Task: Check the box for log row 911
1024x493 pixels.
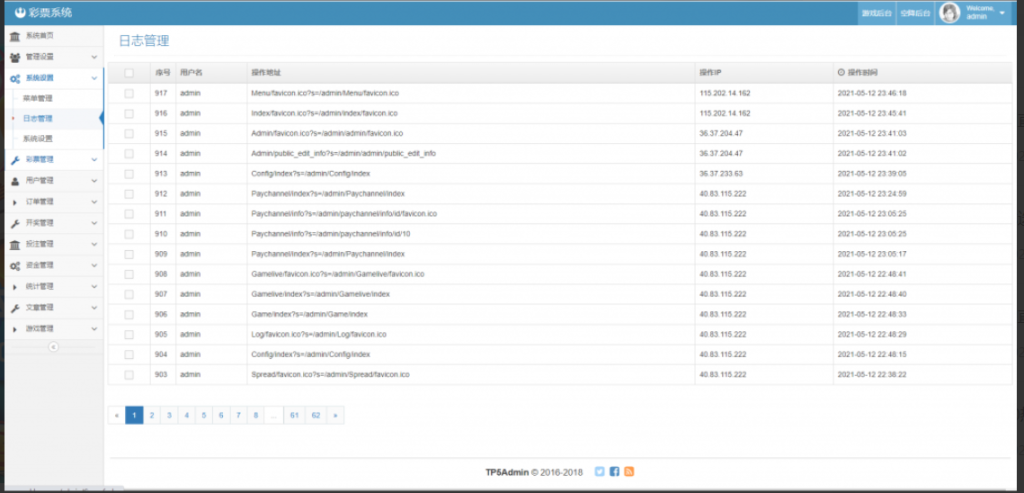Action: (x=129, y=214)
